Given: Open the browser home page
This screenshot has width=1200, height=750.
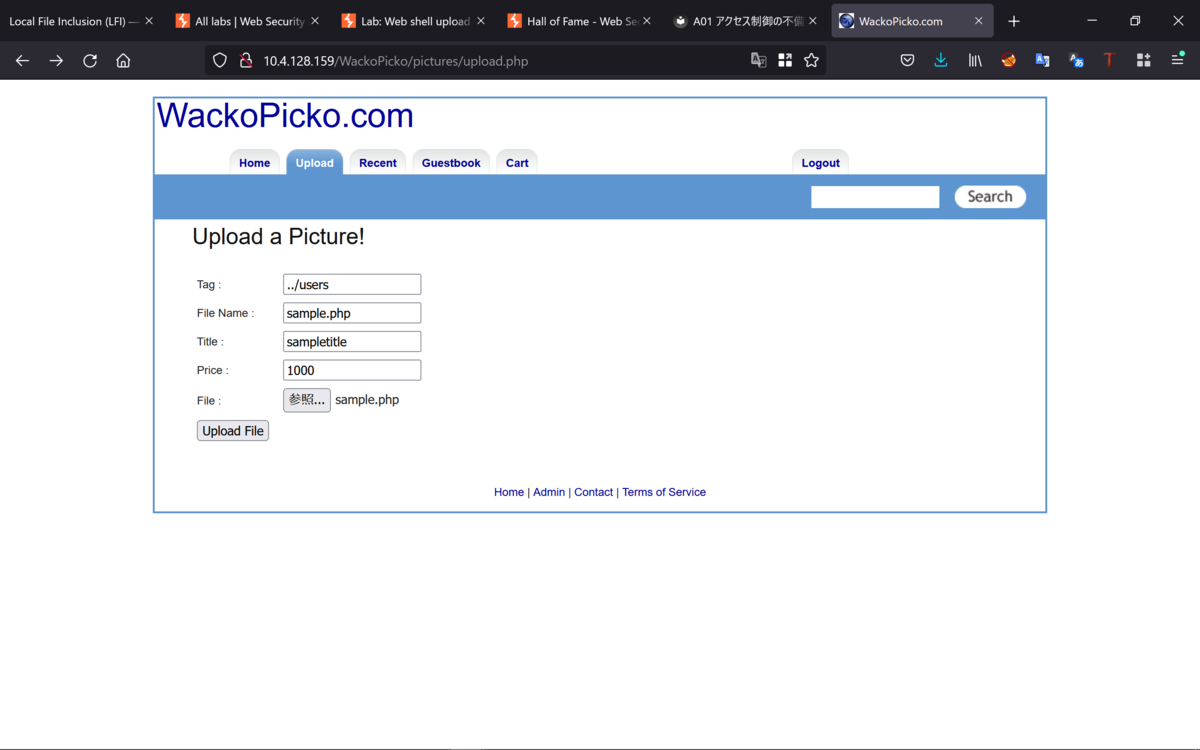Looking at the screenshot, I should point(123,61).
